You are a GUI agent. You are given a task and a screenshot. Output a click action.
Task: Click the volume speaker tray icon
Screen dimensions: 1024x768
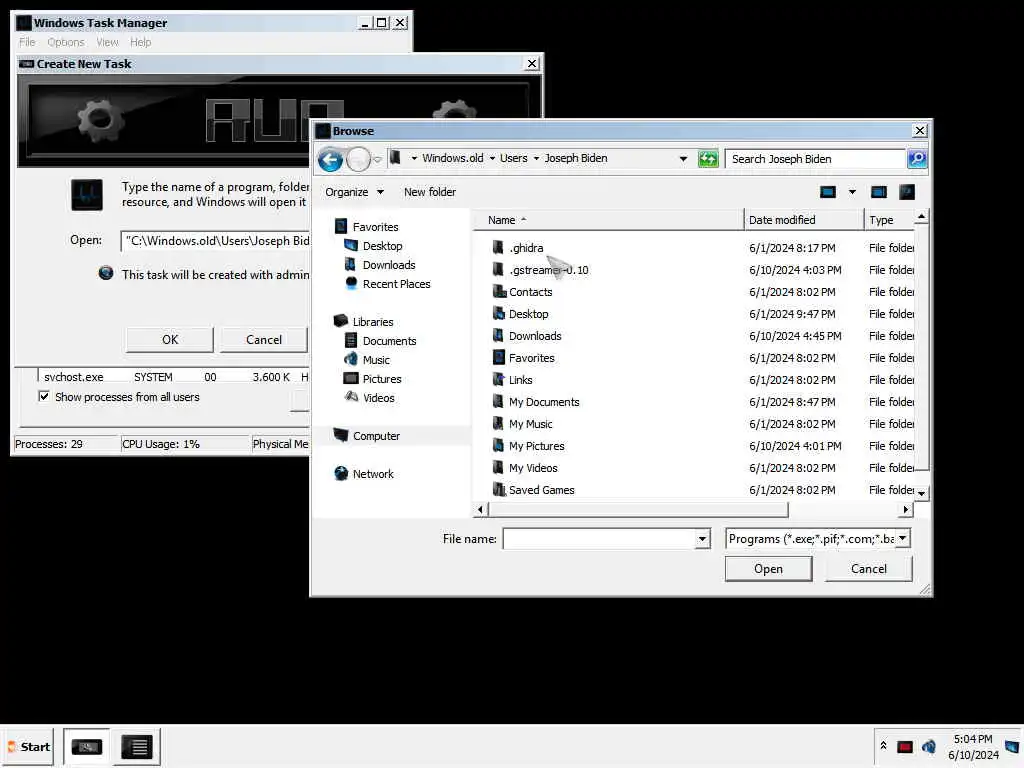click(x=929, y=746)
